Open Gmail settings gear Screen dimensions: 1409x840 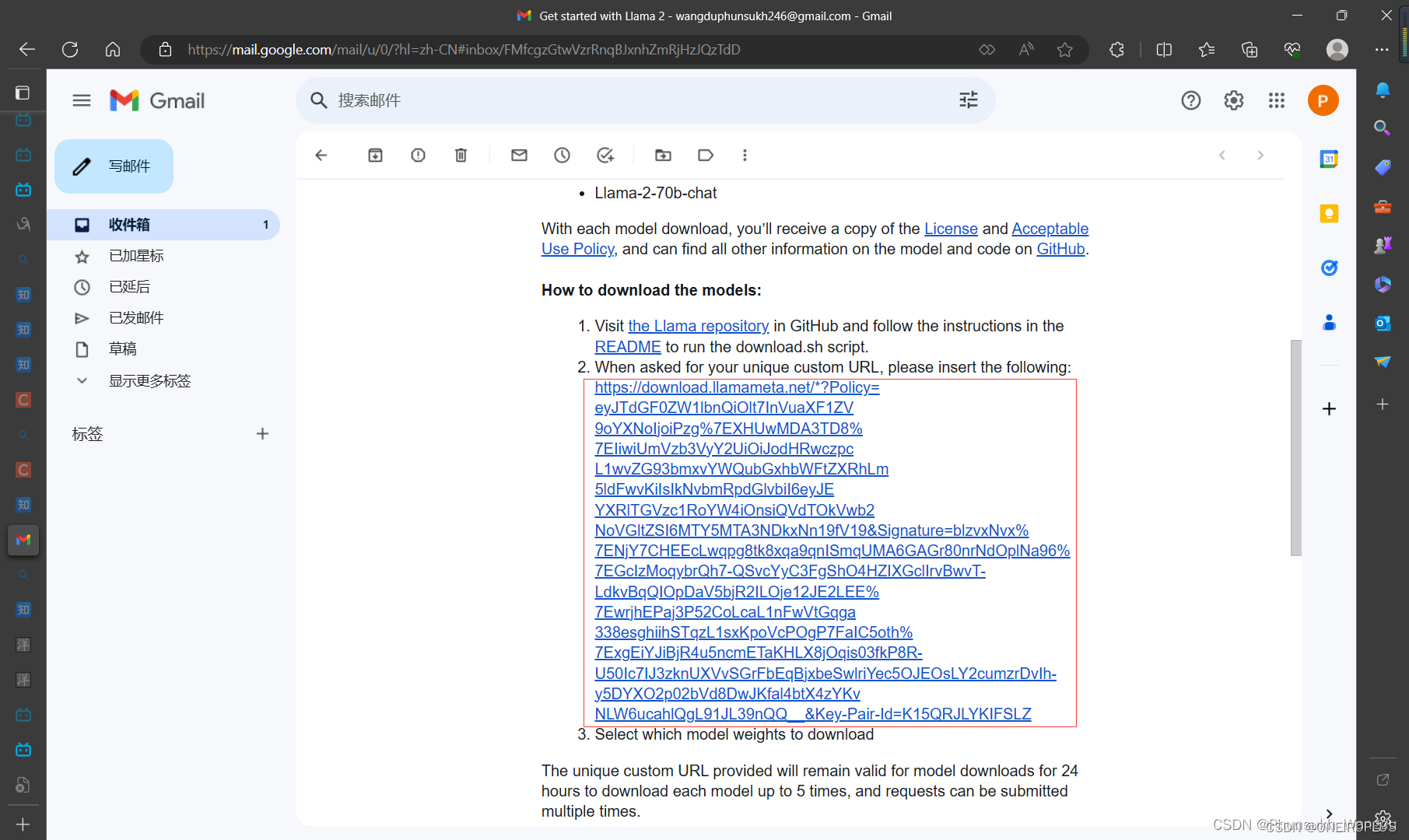(x=1234, y=100)
